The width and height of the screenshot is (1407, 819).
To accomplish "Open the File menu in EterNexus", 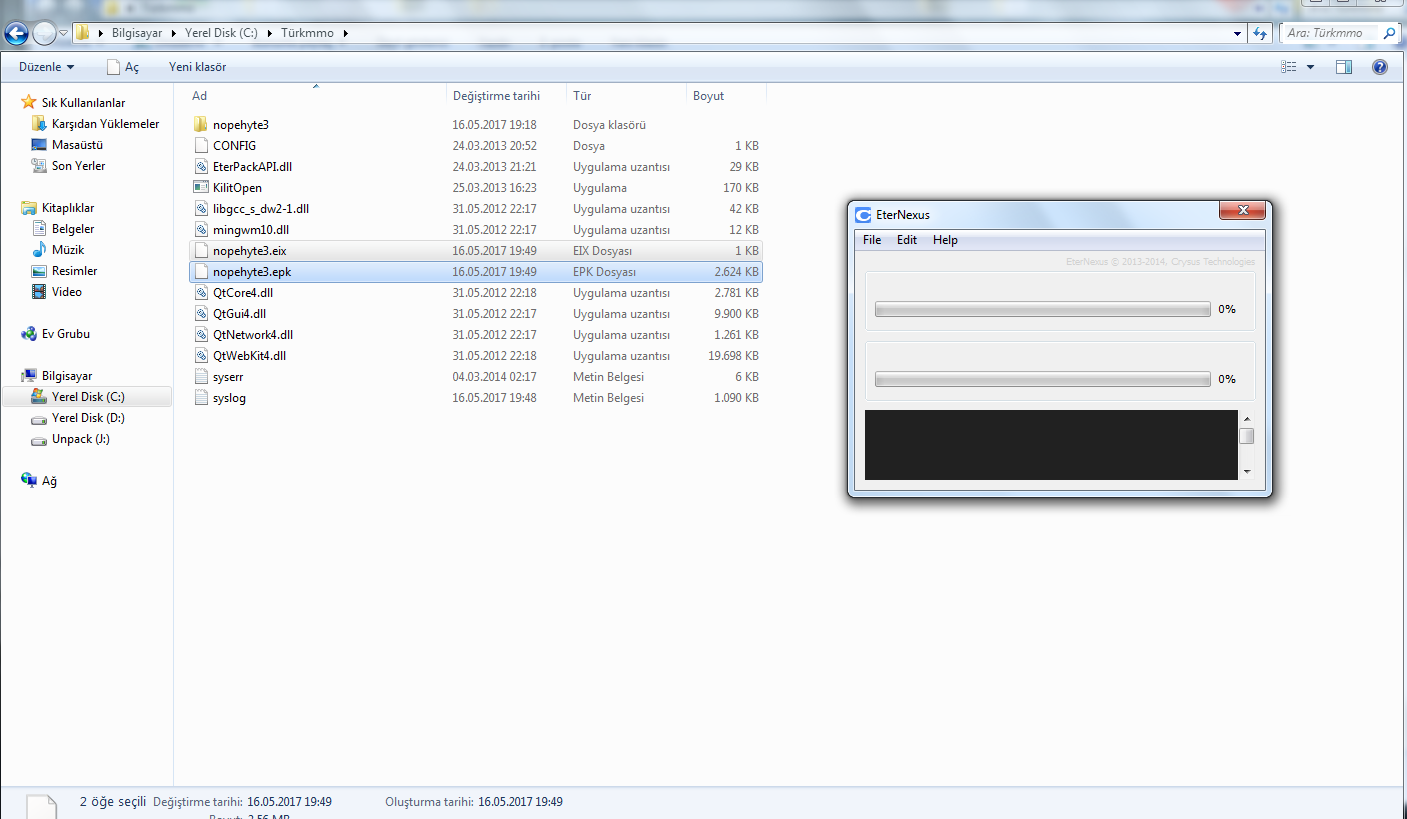I will tap(872, 240).
